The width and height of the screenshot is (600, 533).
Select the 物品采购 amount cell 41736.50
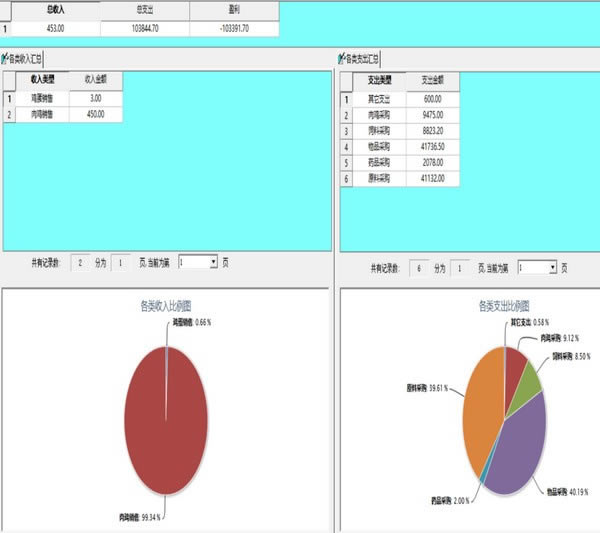pyautogui.click(x=433, y=147)
